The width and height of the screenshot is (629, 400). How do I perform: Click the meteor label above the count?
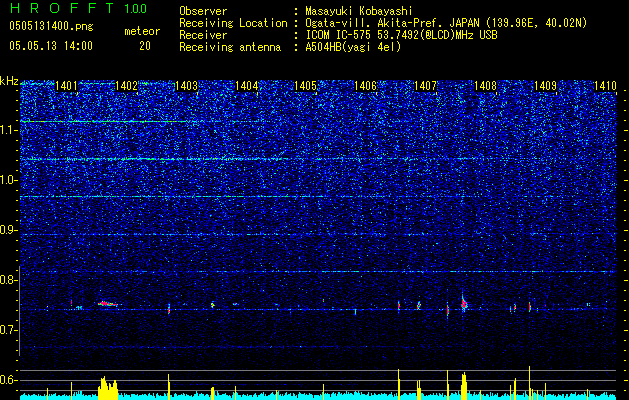[142, 31]
